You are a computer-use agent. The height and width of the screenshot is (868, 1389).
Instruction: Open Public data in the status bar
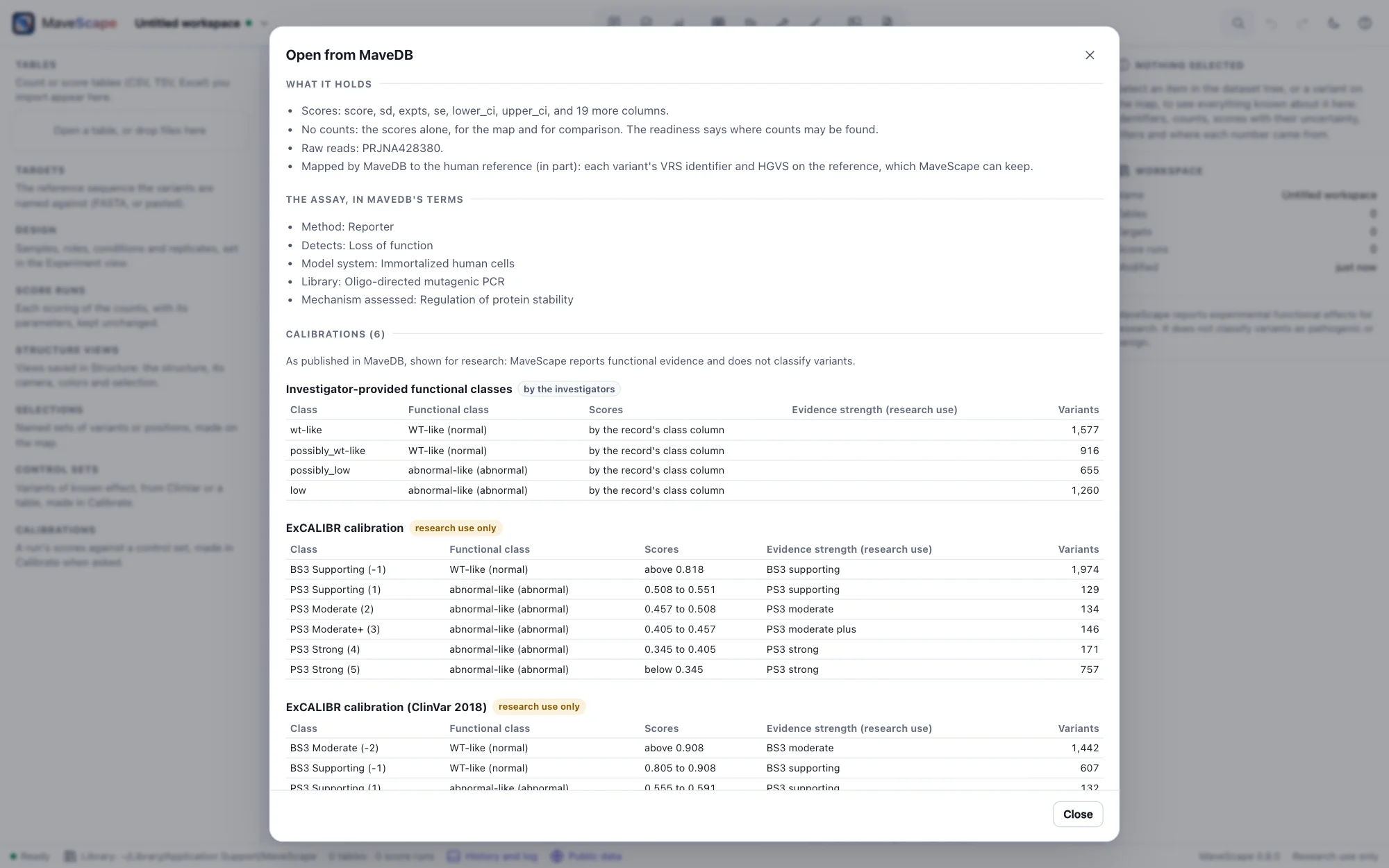point(586,856)
